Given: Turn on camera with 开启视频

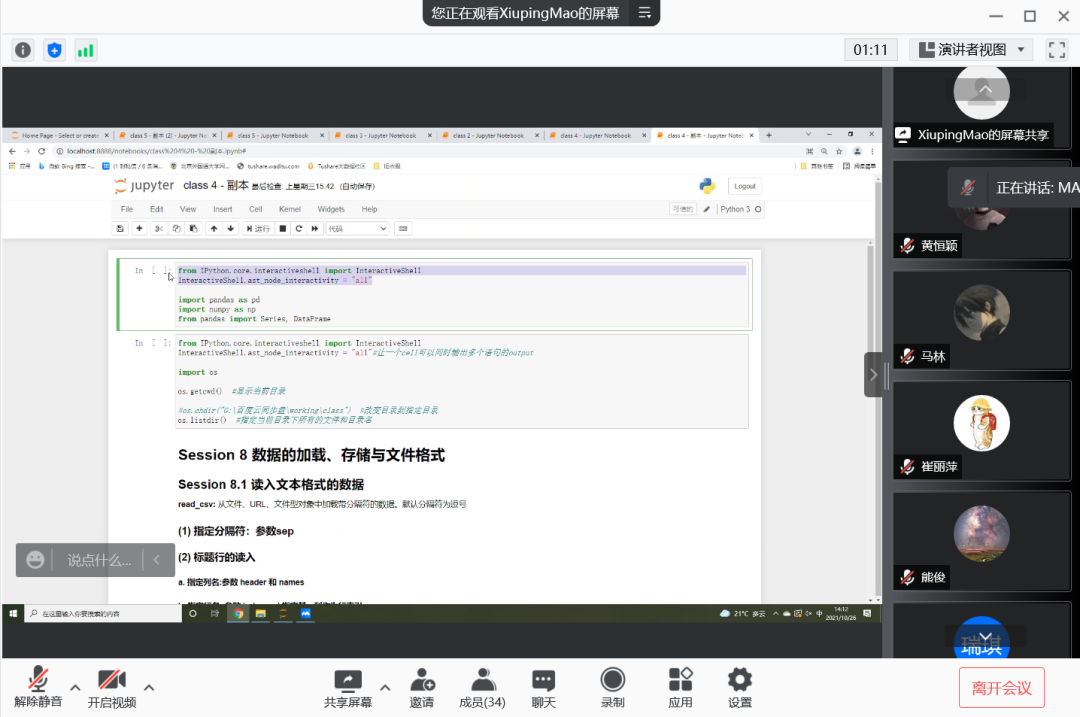Looking at the screenshot, I should (112, 687).
